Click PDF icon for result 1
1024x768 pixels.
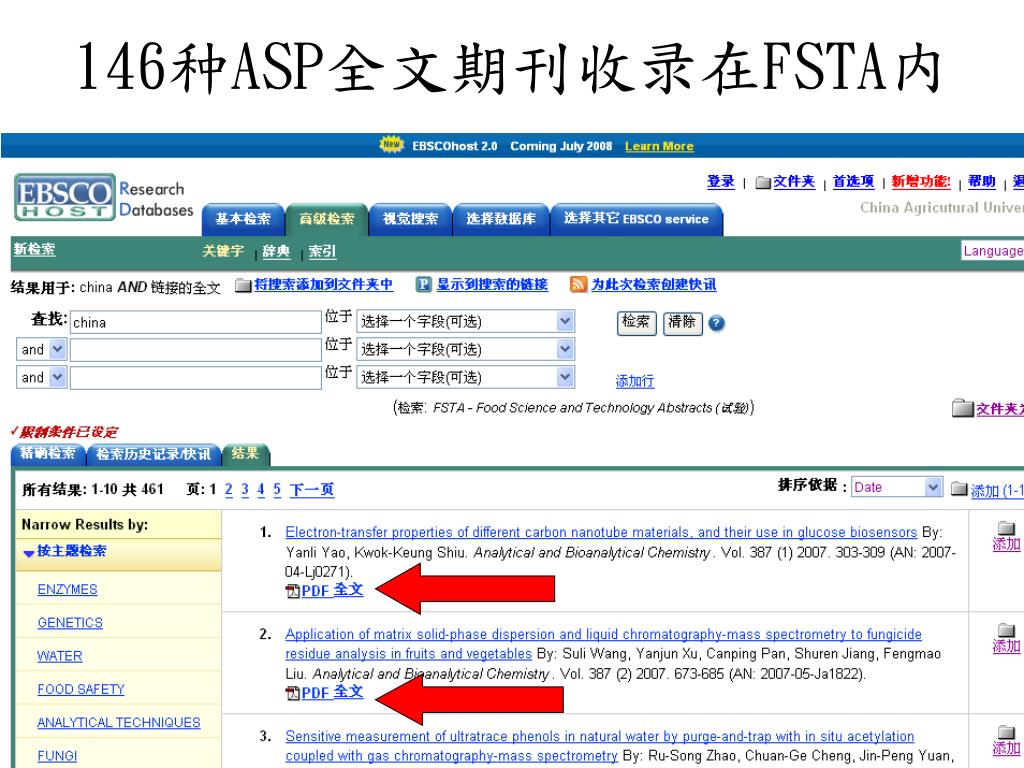293,591
